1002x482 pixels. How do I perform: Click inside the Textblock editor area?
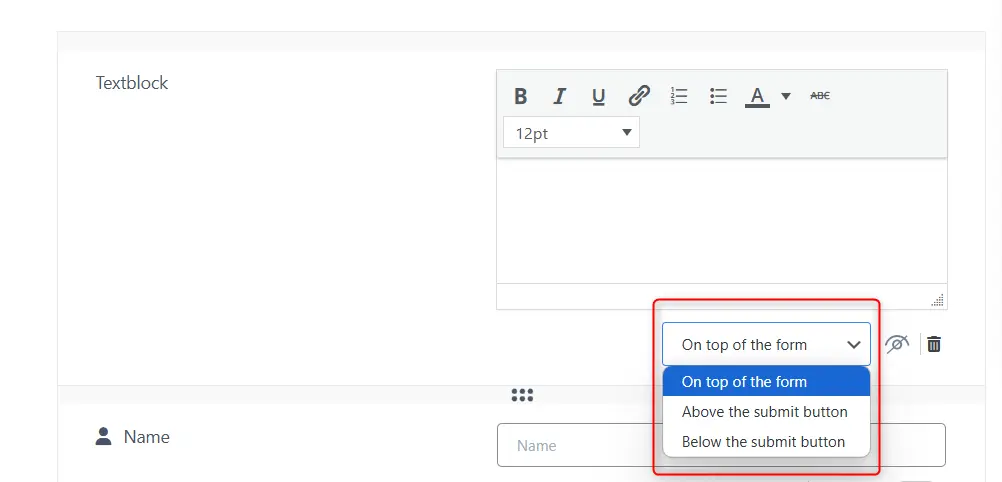(721, 220)
